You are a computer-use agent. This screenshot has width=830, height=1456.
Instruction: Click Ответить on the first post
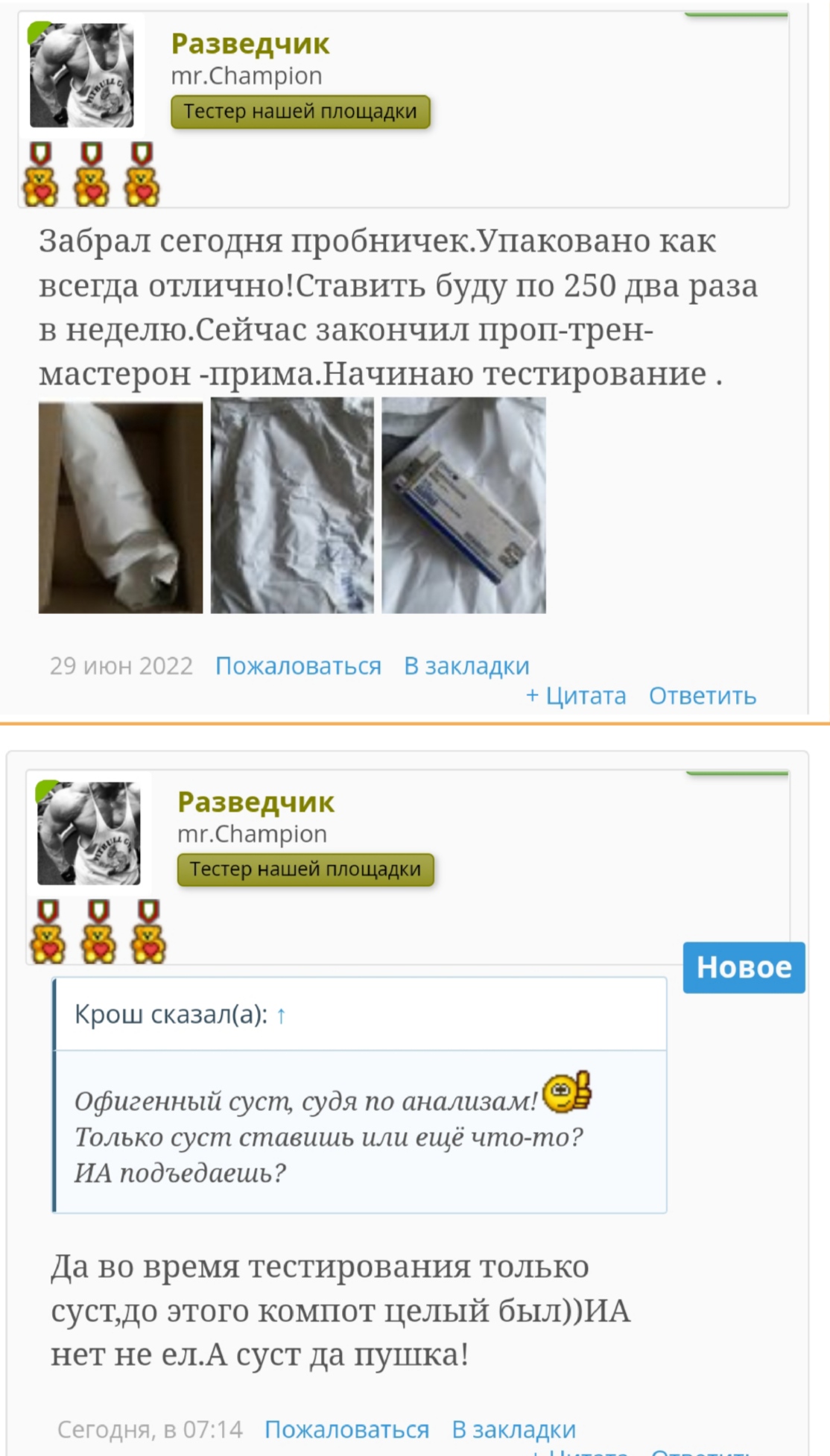click(703, 695)
